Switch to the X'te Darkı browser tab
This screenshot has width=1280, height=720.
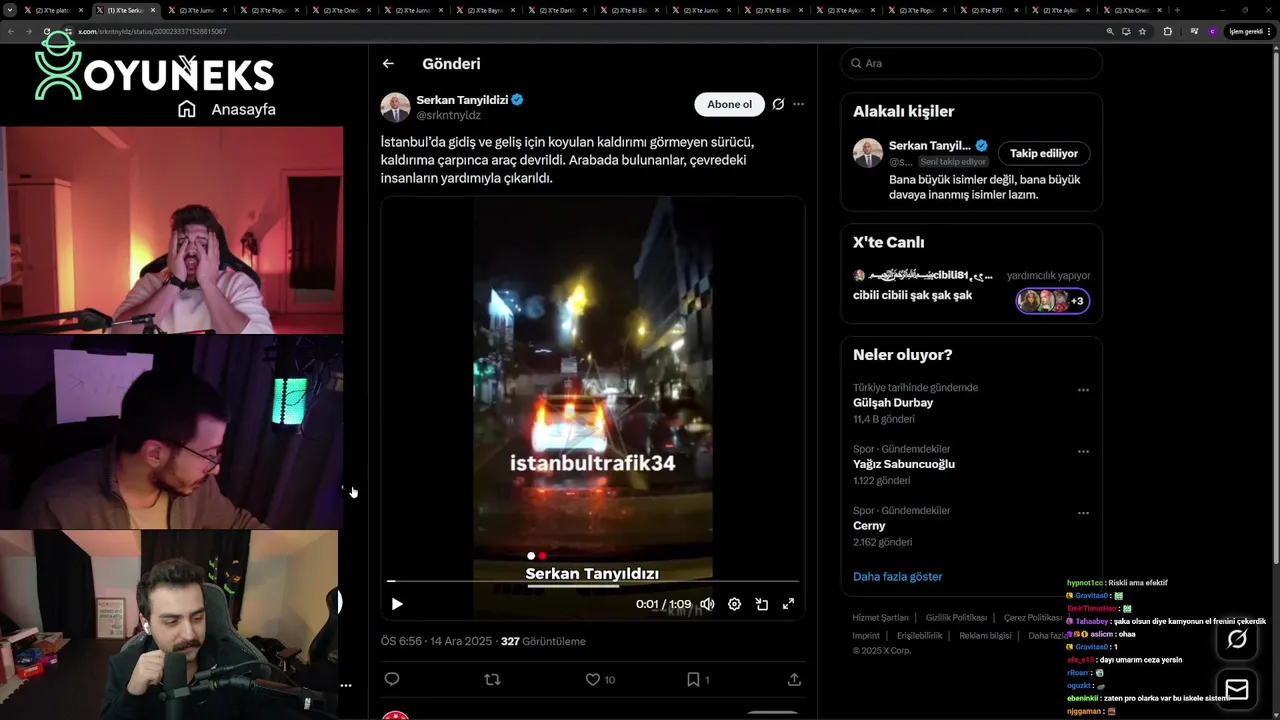click(561, 10)
